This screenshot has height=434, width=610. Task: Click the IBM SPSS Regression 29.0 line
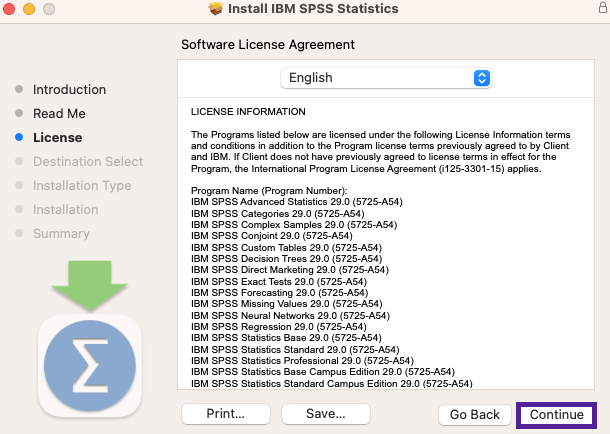[x=279, y=327]
